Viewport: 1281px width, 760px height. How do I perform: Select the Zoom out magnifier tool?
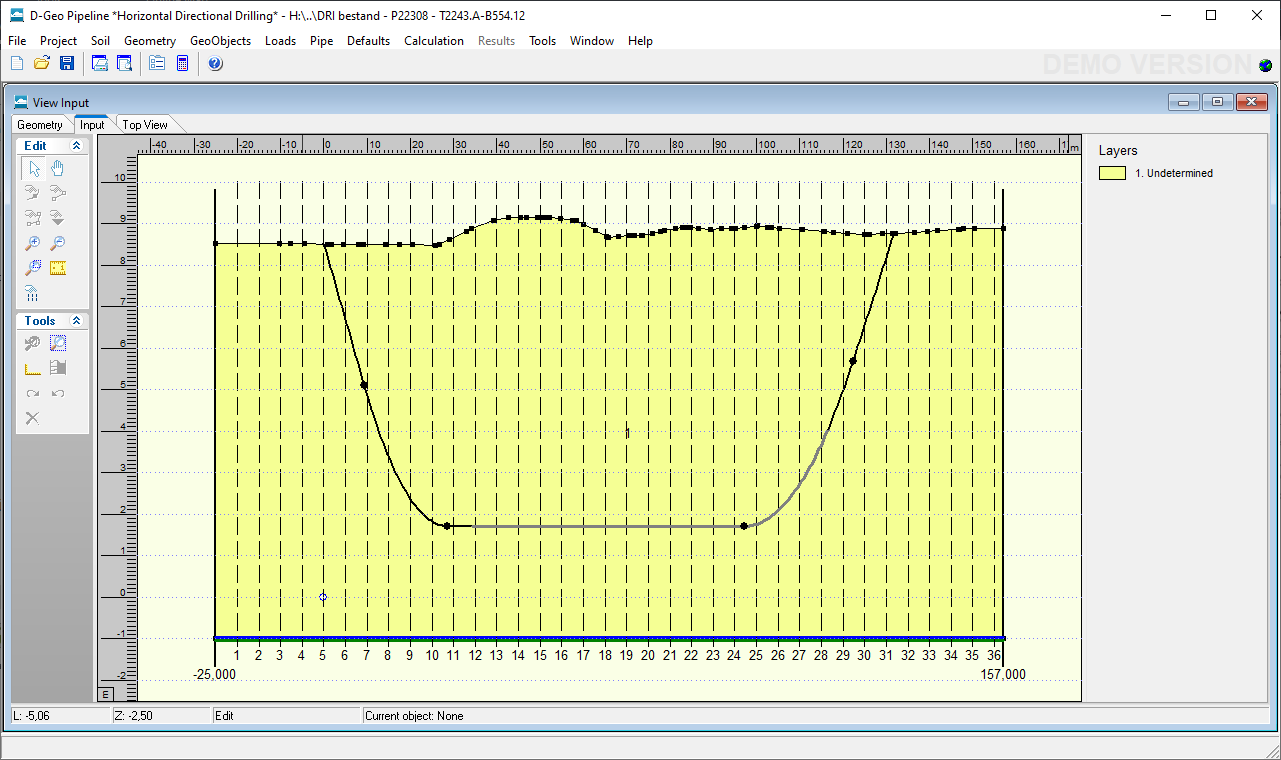click(x=58, y=243)
